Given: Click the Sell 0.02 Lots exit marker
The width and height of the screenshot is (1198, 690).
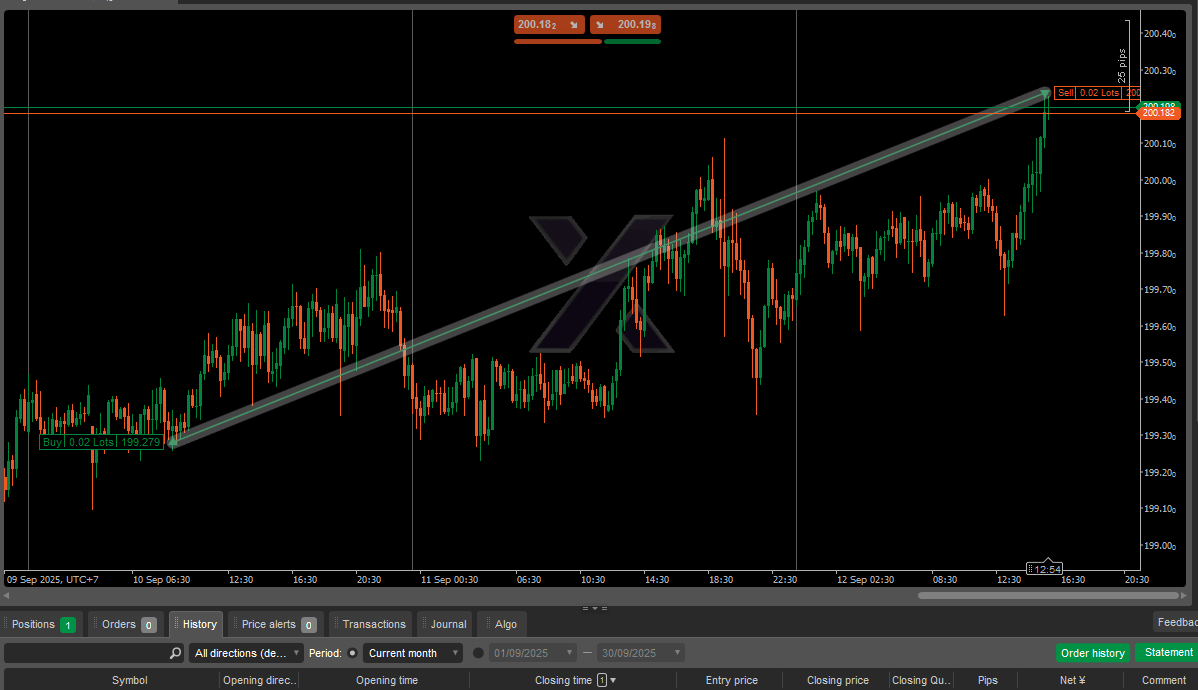Looking at the screenshot, I should [1096, 93].
